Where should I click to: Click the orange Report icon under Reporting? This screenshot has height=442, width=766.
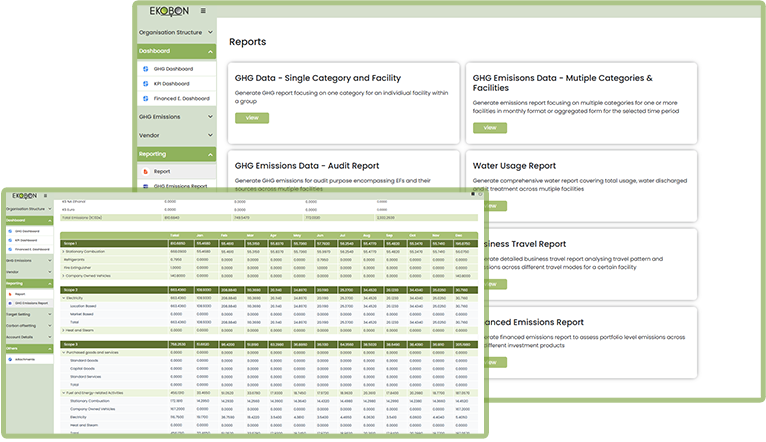[145, 171]
